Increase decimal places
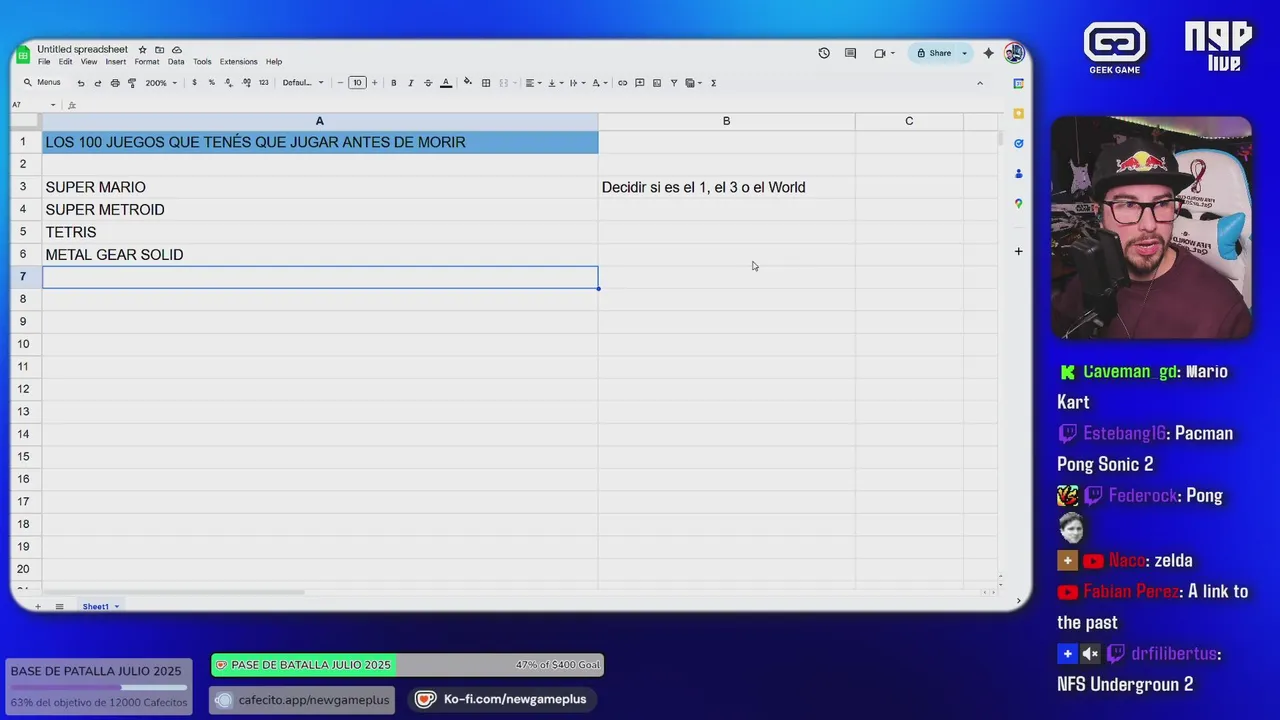The width and height of the screenshot is (1280, 720). 246,83
